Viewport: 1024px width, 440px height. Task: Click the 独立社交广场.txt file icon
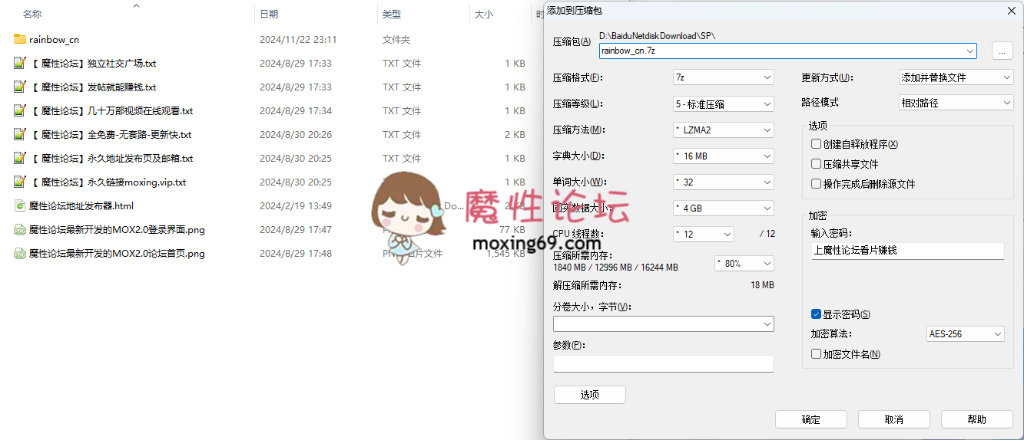[20, 63]
